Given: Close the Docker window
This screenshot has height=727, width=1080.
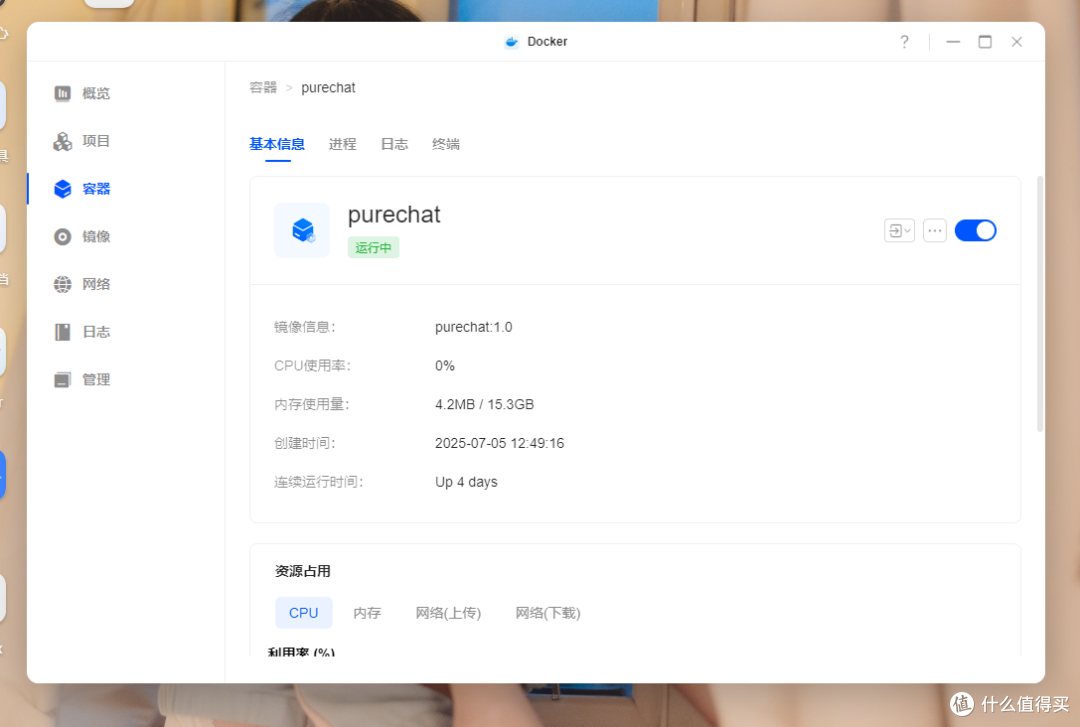Looking at the screenshot, I should point(1017,42).
